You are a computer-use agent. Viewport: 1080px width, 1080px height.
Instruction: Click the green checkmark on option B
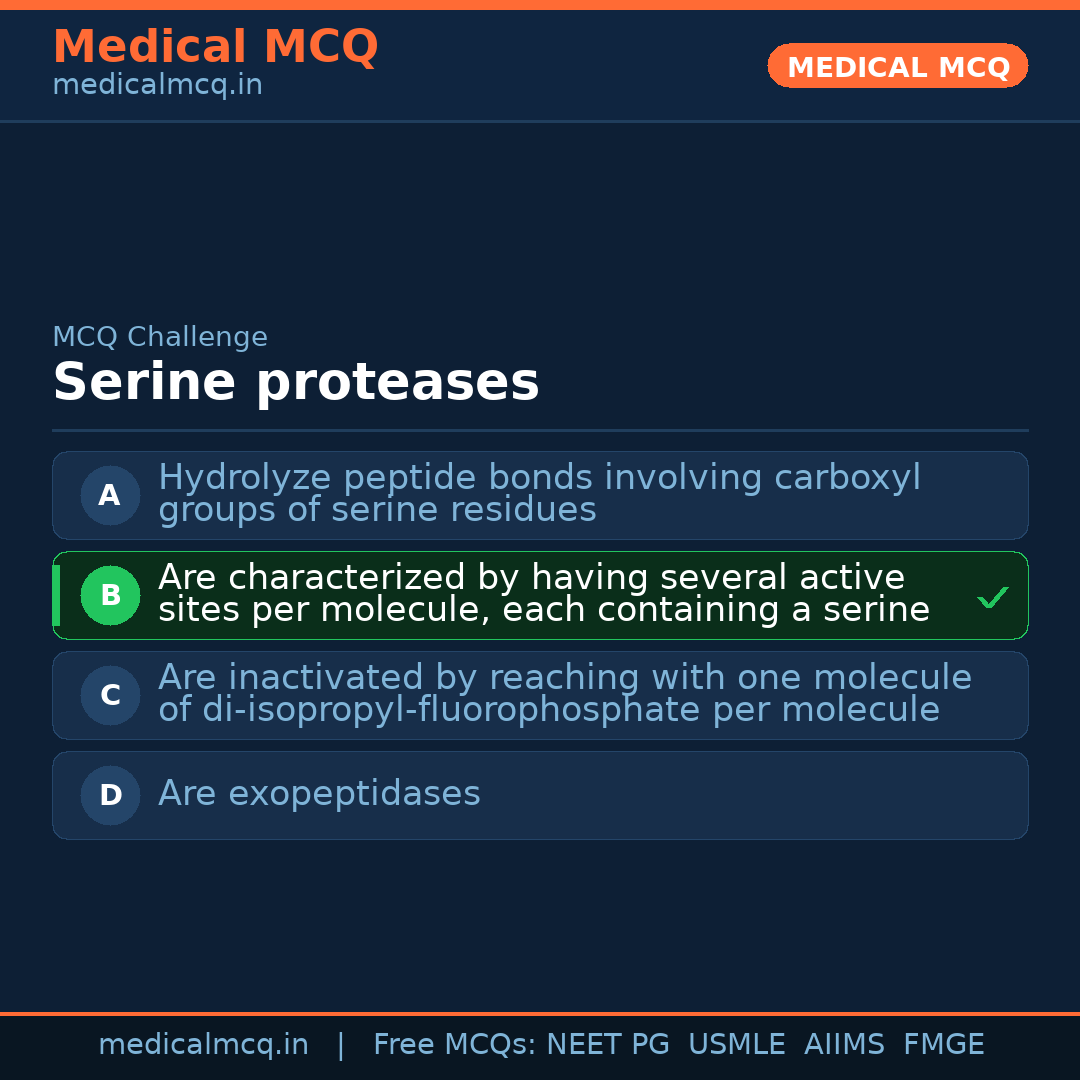coord(993,598)
